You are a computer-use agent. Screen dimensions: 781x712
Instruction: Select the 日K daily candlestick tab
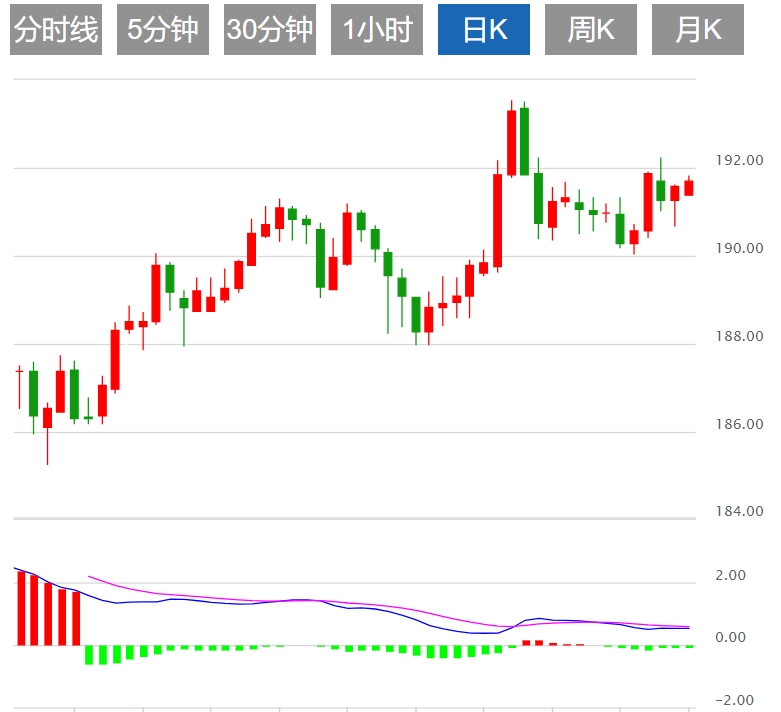tap(484, 29)
